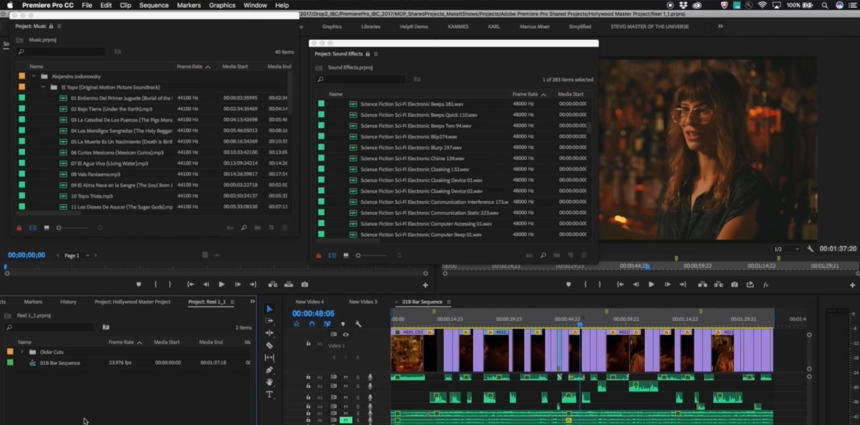The height and width of the screenshot is (425, 860).
Task: Create new bin in Reel 1_1 search row
Action: tap(106, 327)
